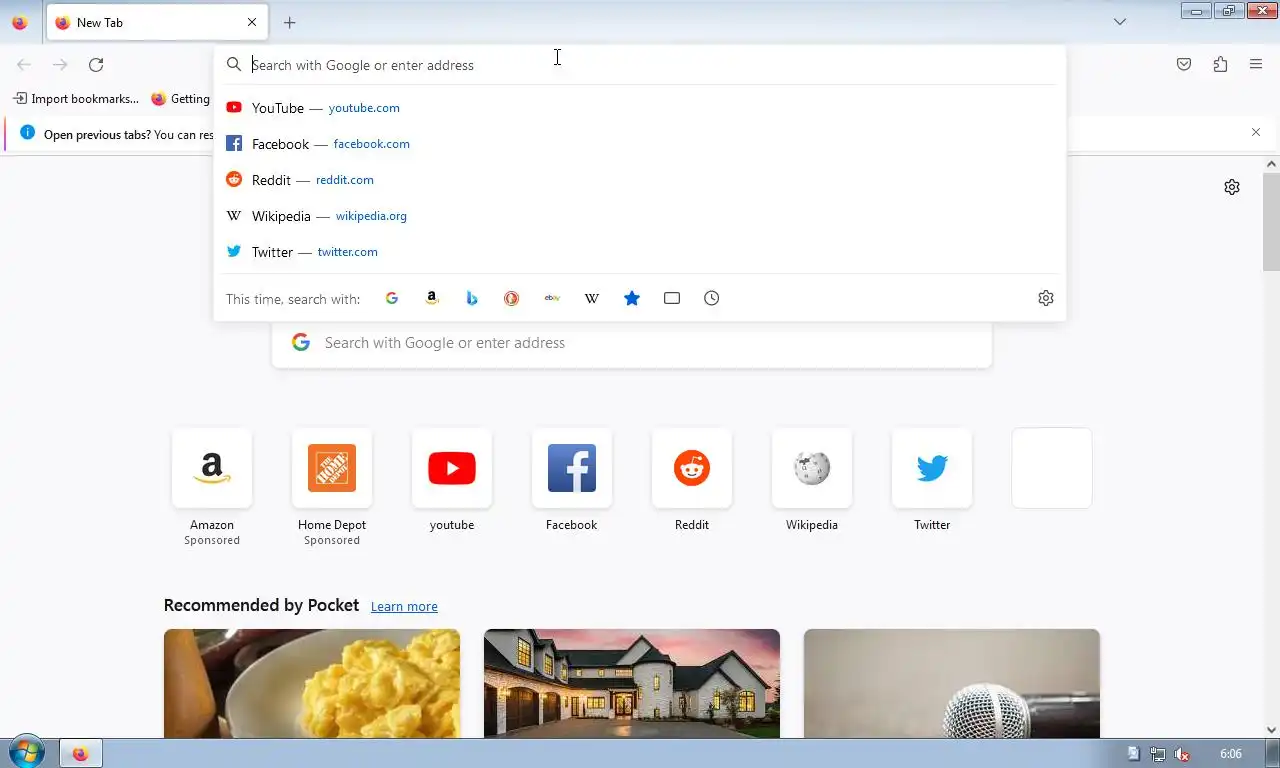Go forward with the forward arrow

coord(60,65)
